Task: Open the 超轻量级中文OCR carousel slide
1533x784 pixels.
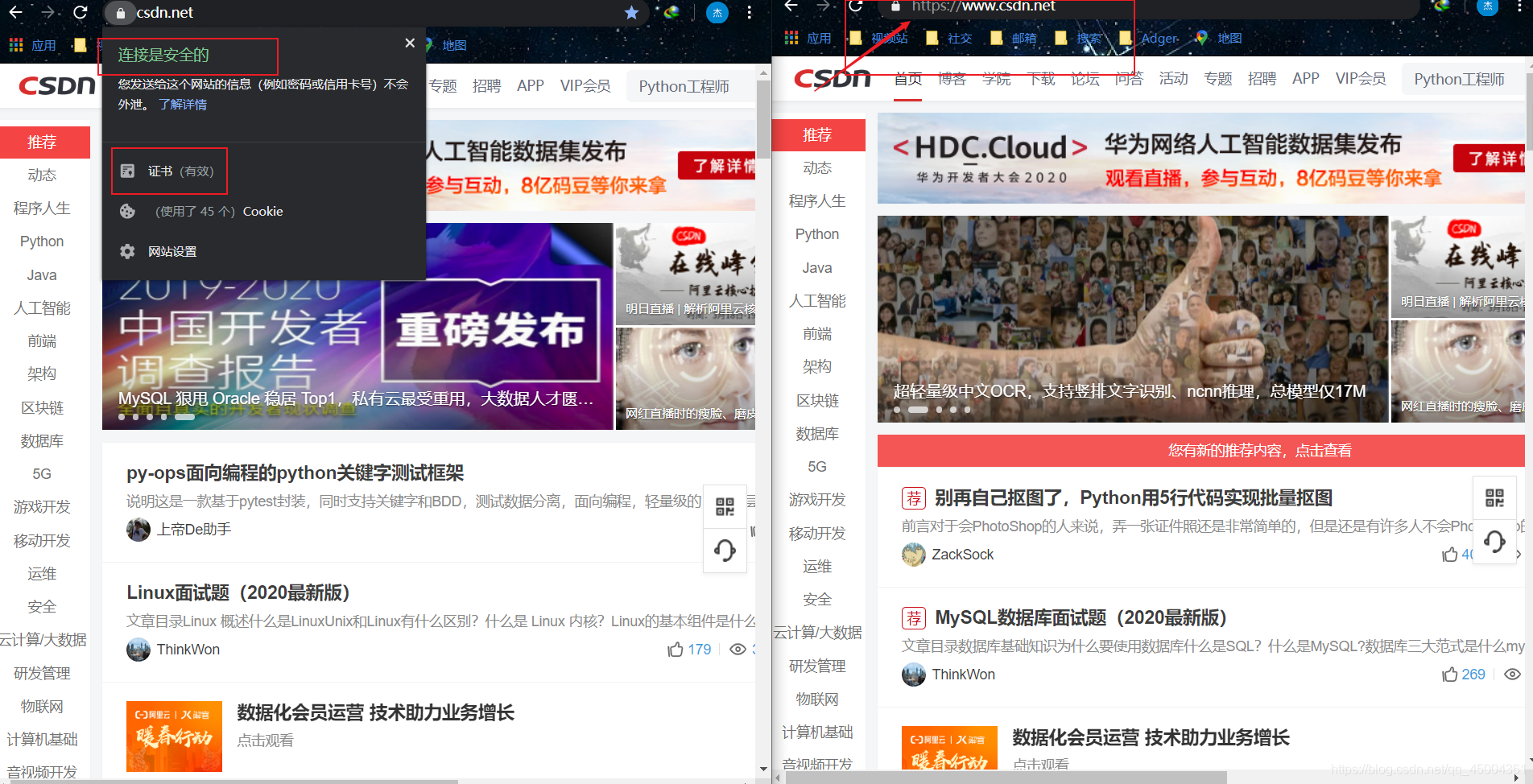Action: click(x=1133, y=319)
